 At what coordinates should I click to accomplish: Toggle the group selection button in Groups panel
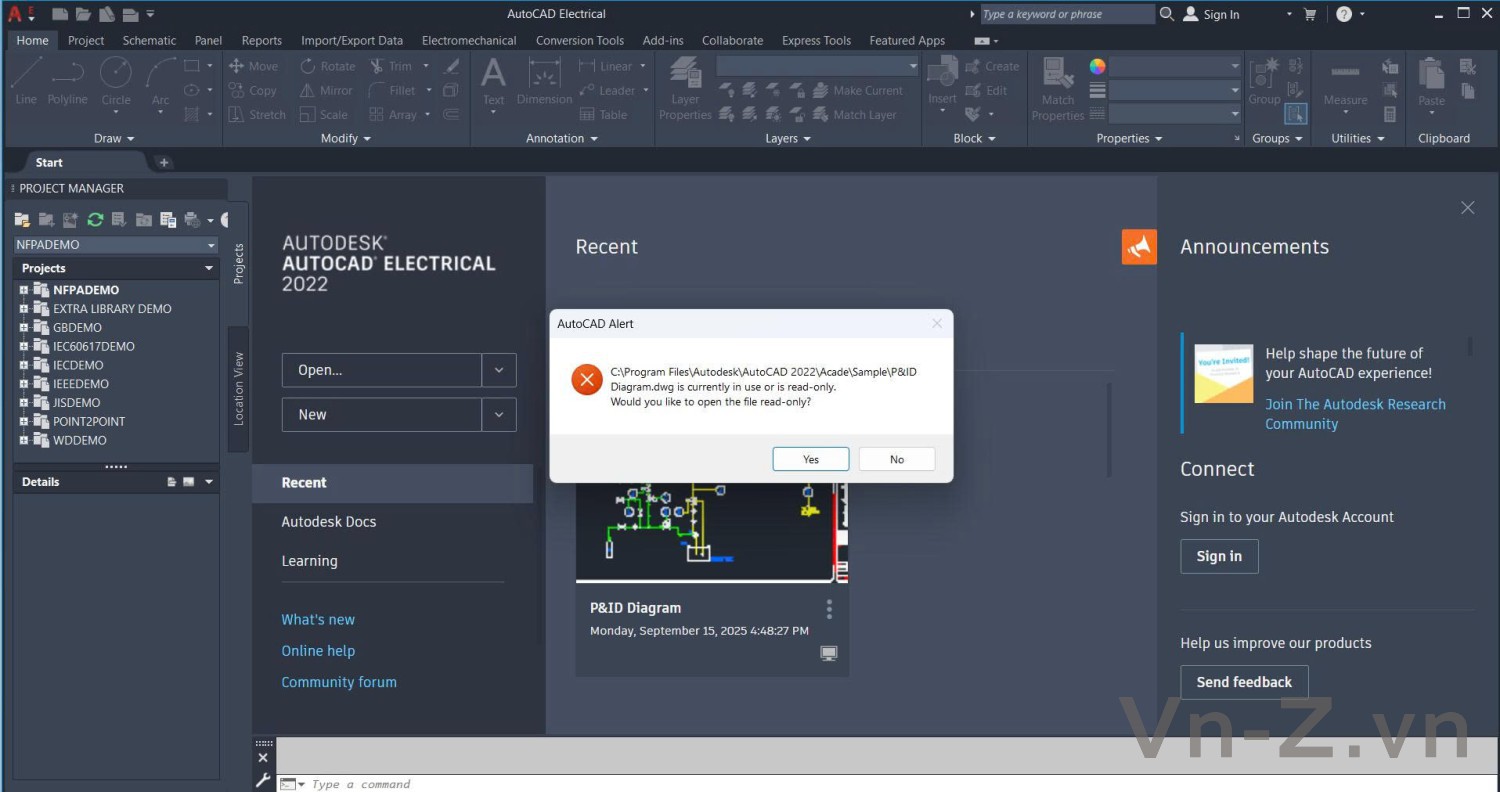point(1295,114)
